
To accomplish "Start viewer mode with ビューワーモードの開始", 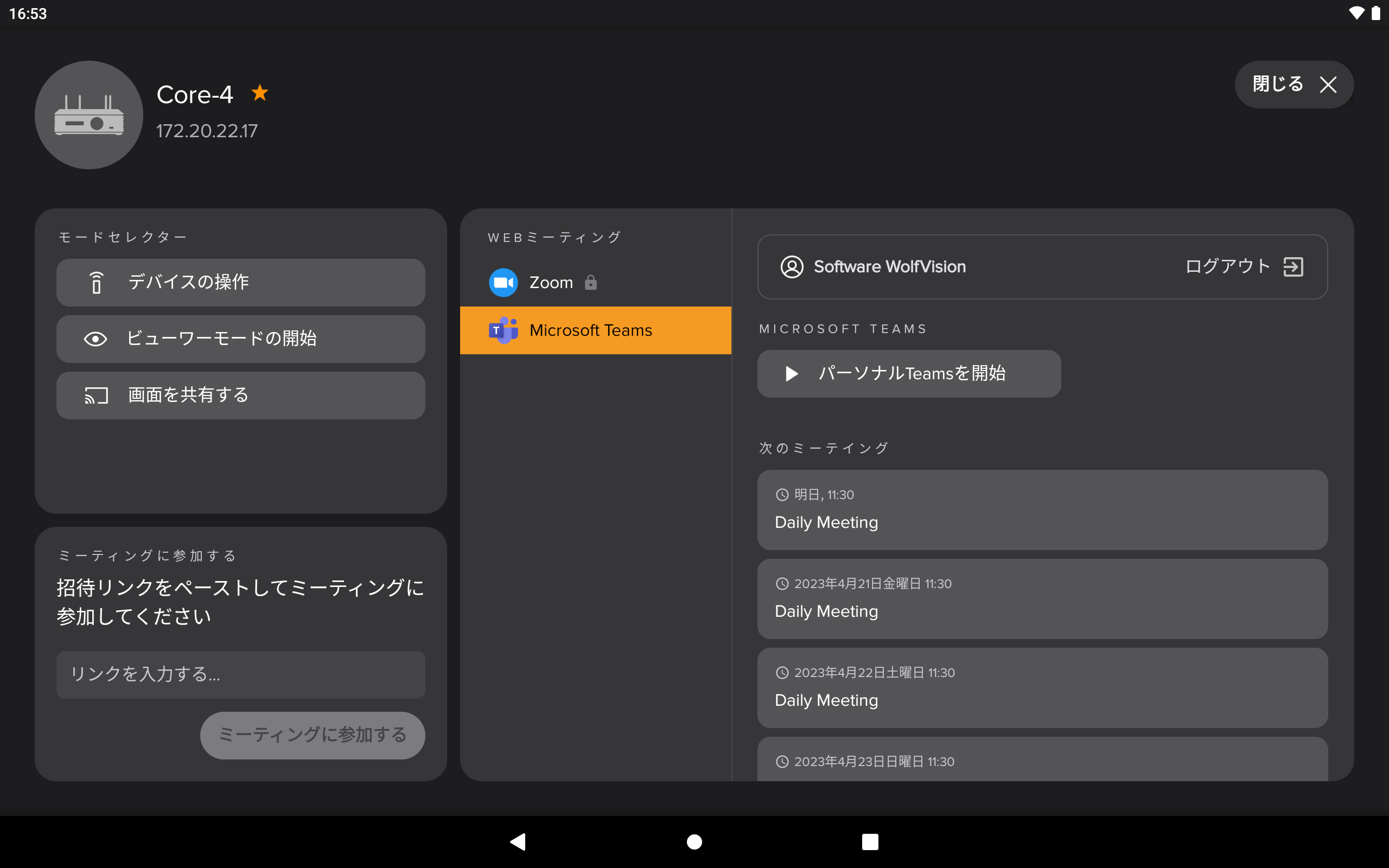I will [240, 339].
